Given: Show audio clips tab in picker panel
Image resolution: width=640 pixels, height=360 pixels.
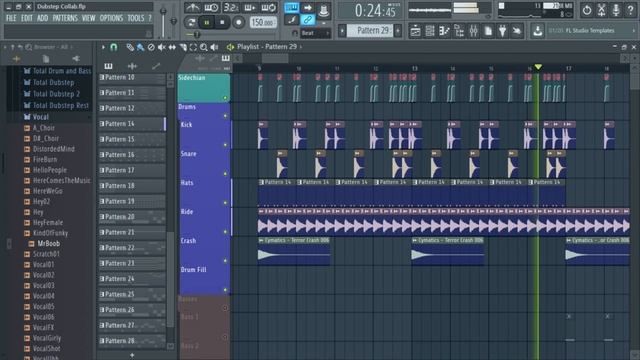Looking at the screenshot, I should click(x=132, y=66).
